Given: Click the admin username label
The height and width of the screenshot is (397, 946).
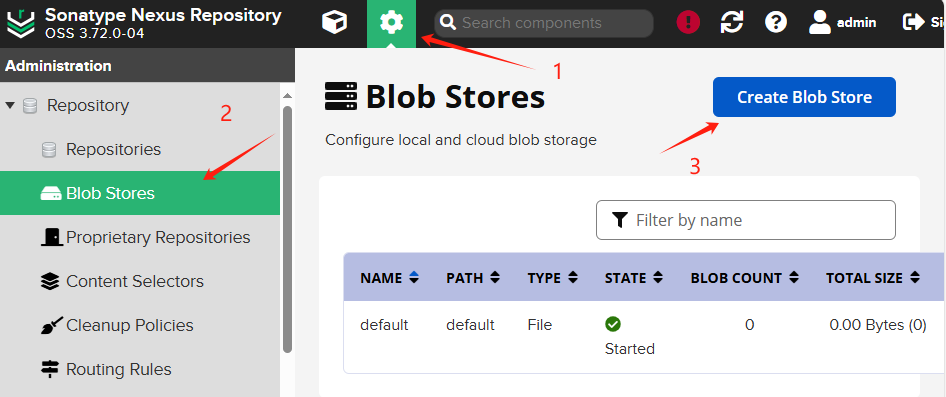Looking at the screenshot, I should tap(857, 23).
